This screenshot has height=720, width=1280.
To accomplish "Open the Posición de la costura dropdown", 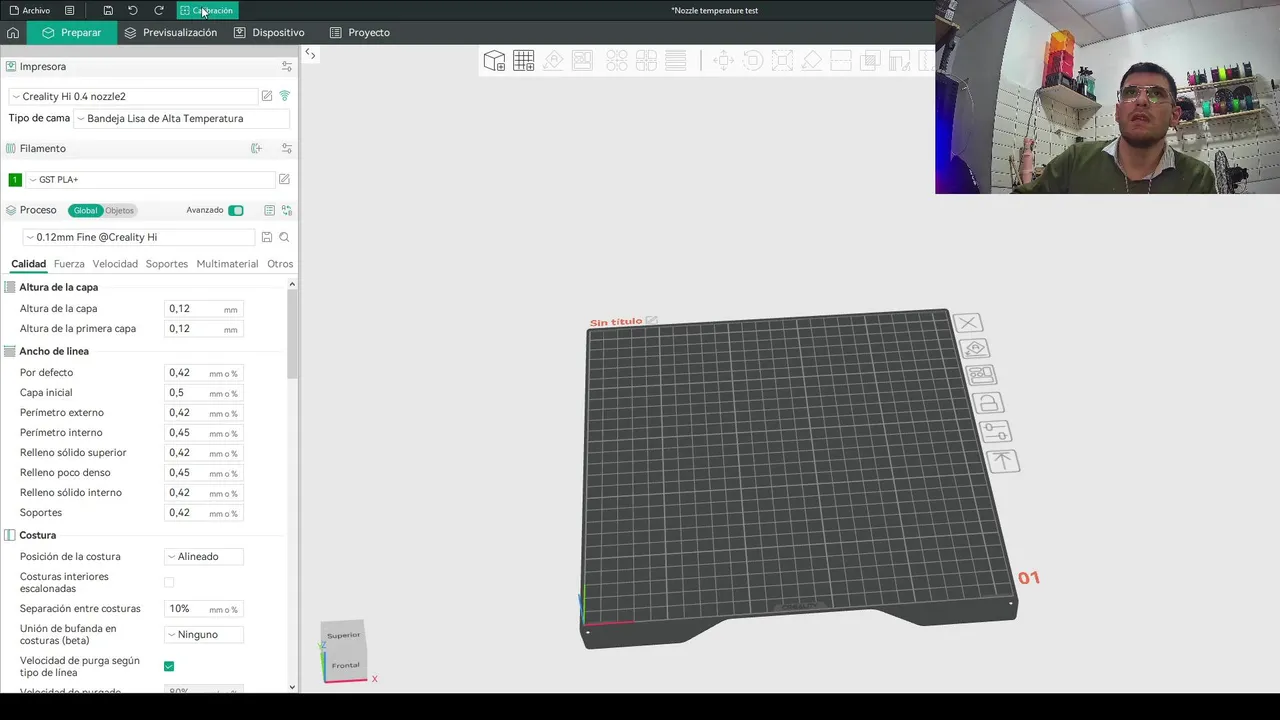I will (204, 556).
